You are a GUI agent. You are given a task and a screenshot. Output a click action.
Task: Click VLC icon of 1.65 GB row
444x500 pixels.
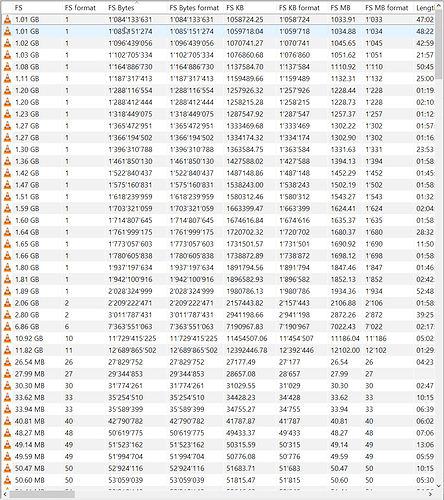pyautogui.click(x=7, y=244)
